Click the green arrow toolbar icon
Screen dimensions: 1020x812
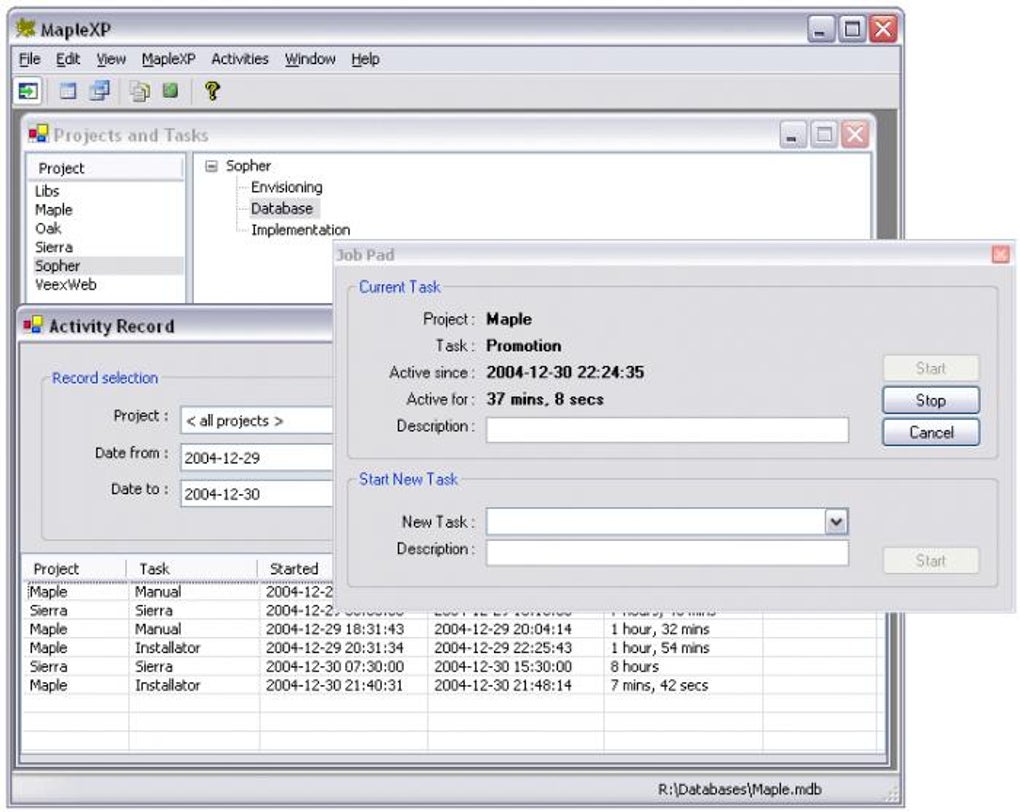(x=29, y=91)
